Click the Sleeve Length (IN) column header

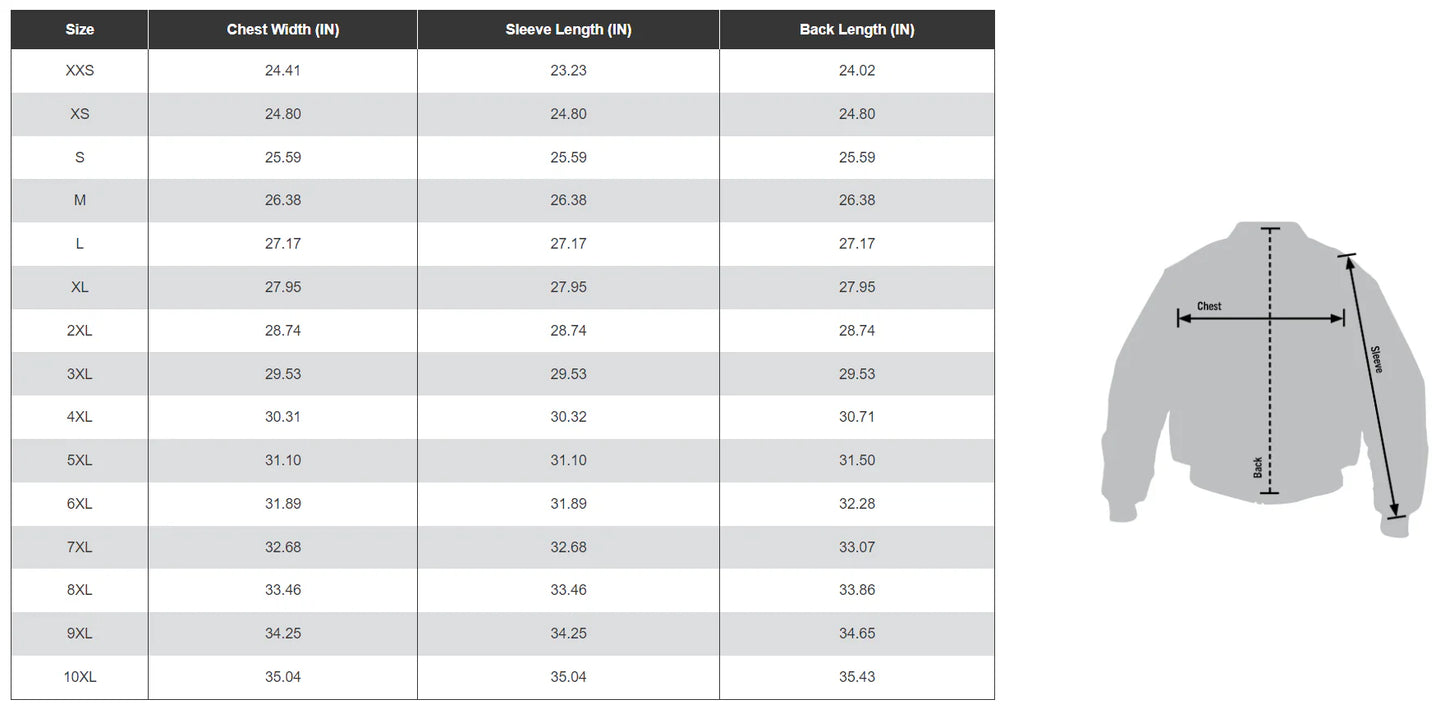pos(568,30)
